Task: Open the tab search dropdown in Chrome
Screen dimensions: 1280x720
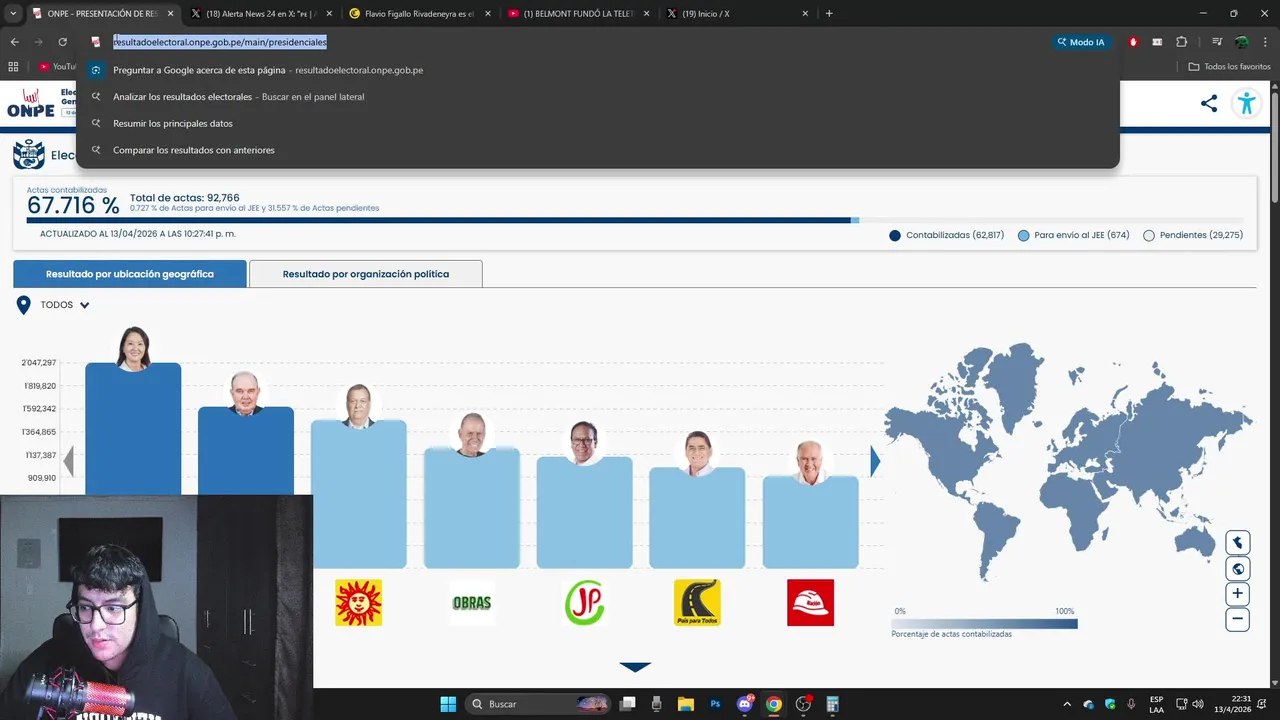Action: click(x=13, y=13)
